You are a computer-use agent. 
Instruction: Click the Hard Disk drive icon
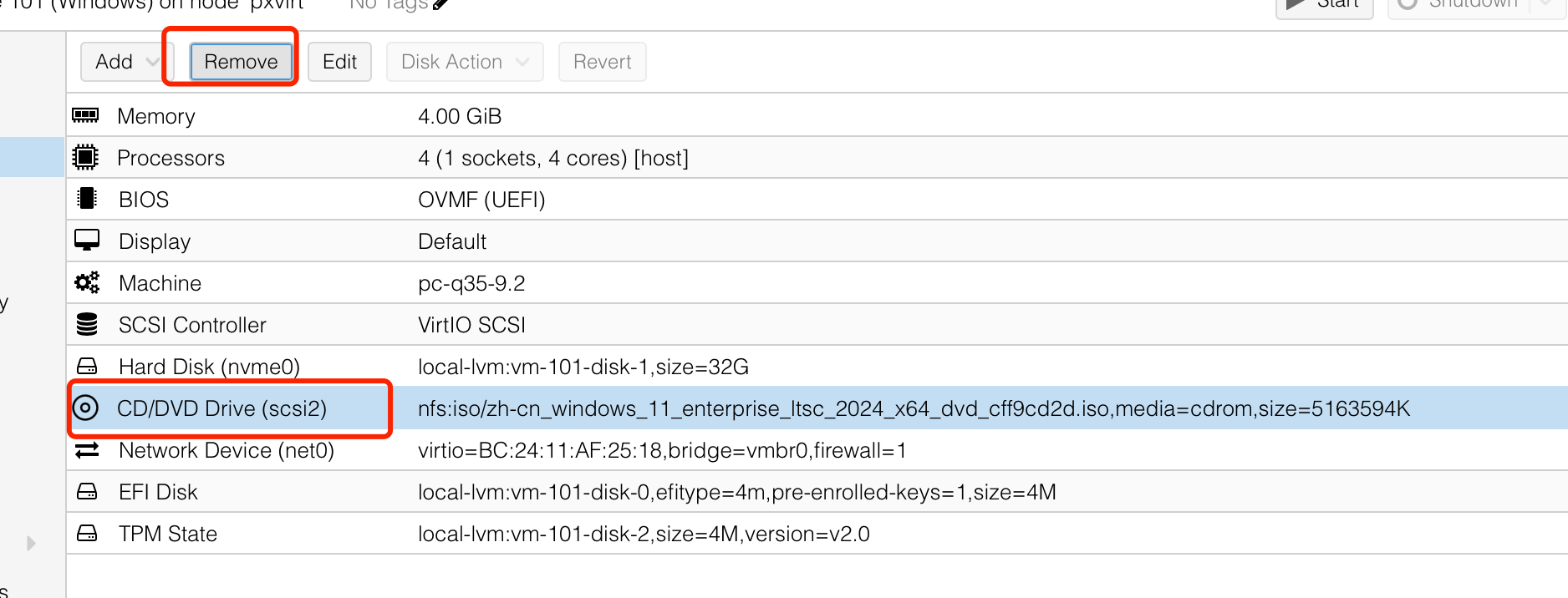tap(86, 366)
